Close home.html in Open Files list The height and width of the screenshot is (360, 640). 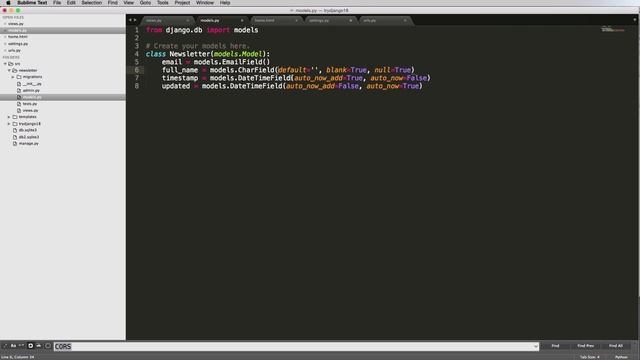(x=5, y=37)
